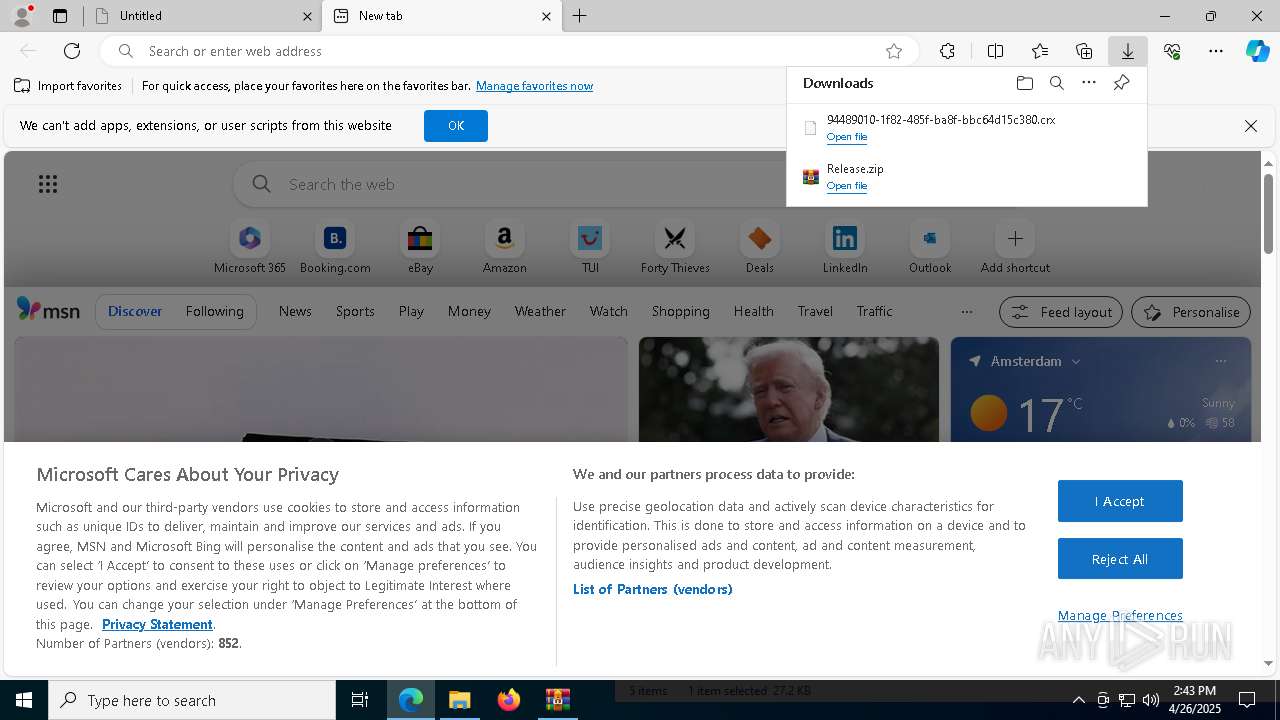Toggle the Downloads toolbar icon
The width and height of the screenshot is (1280, 720).
[x=1128, y=51]
